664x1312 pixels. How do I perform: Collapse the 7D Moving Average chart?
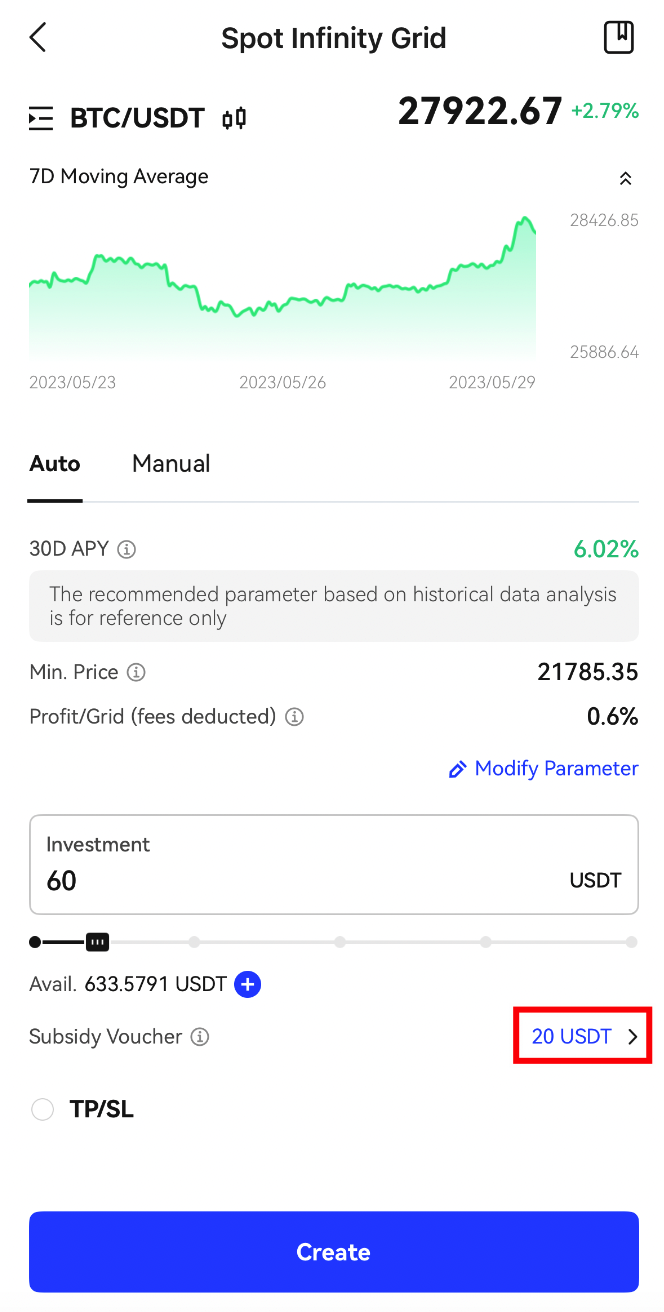(625, 178)
